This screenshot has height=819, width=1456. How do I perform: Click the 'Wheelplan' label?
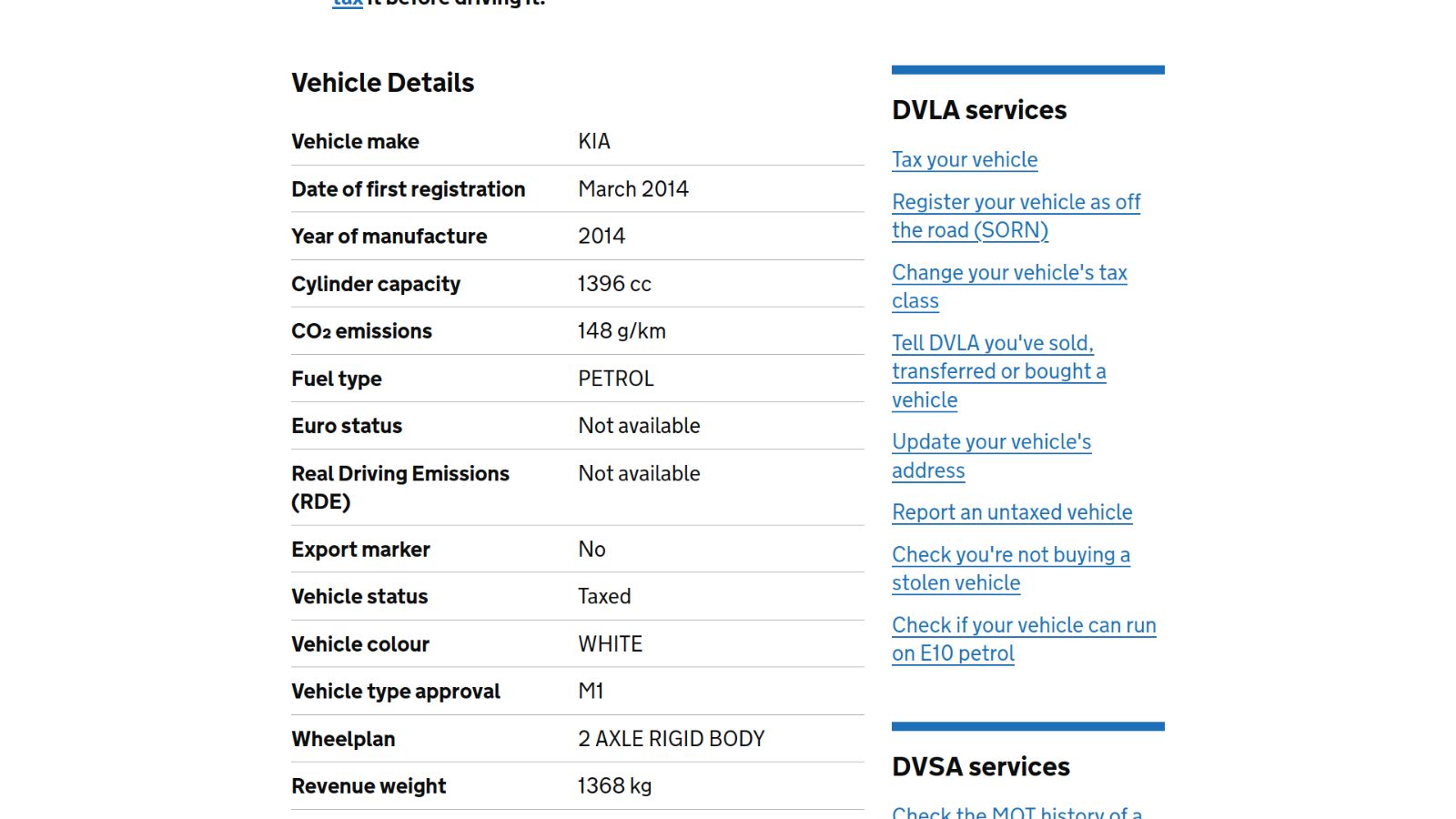tap(343, 739)
